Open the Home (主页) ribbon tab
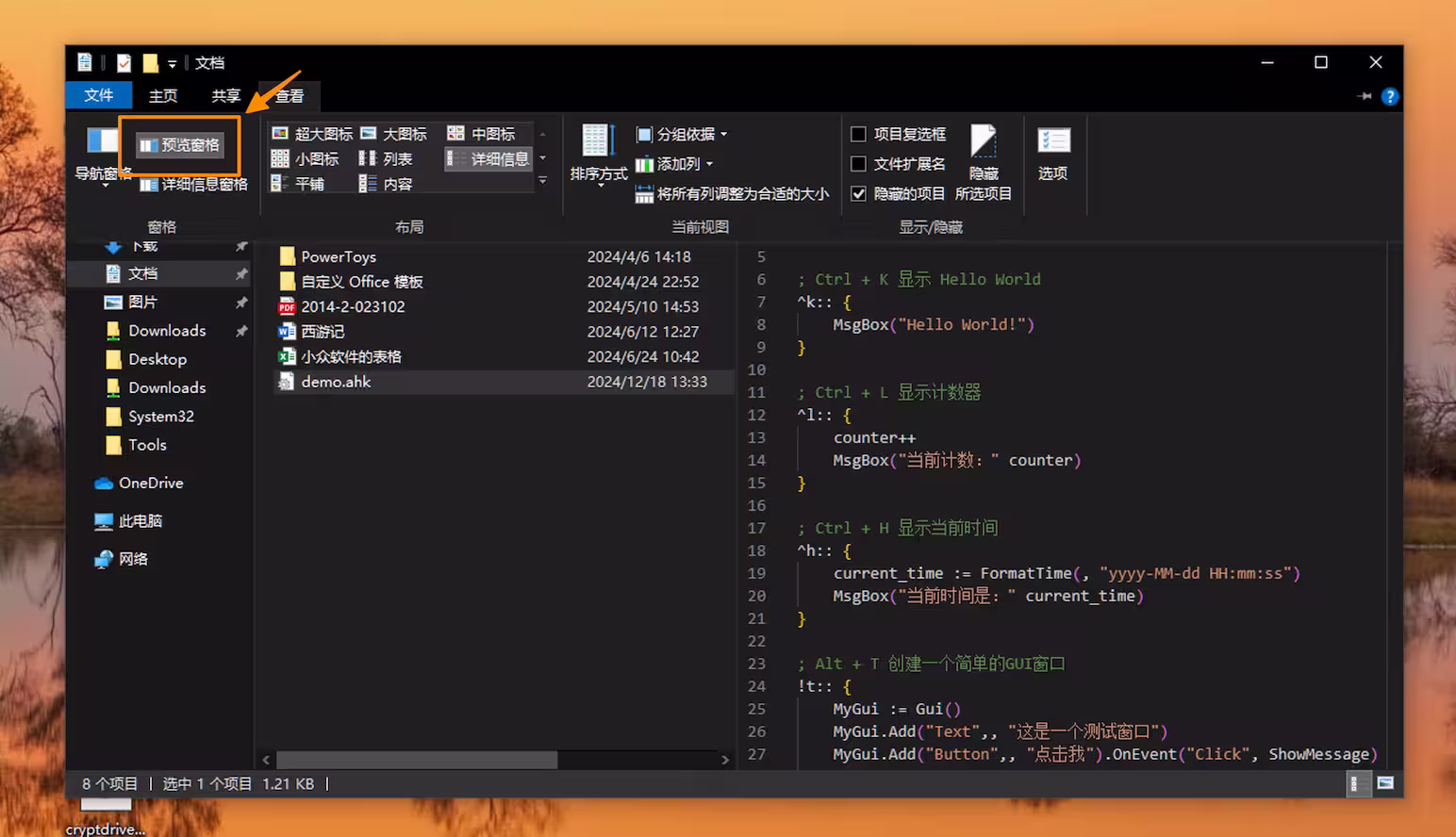 pos(162,96)
